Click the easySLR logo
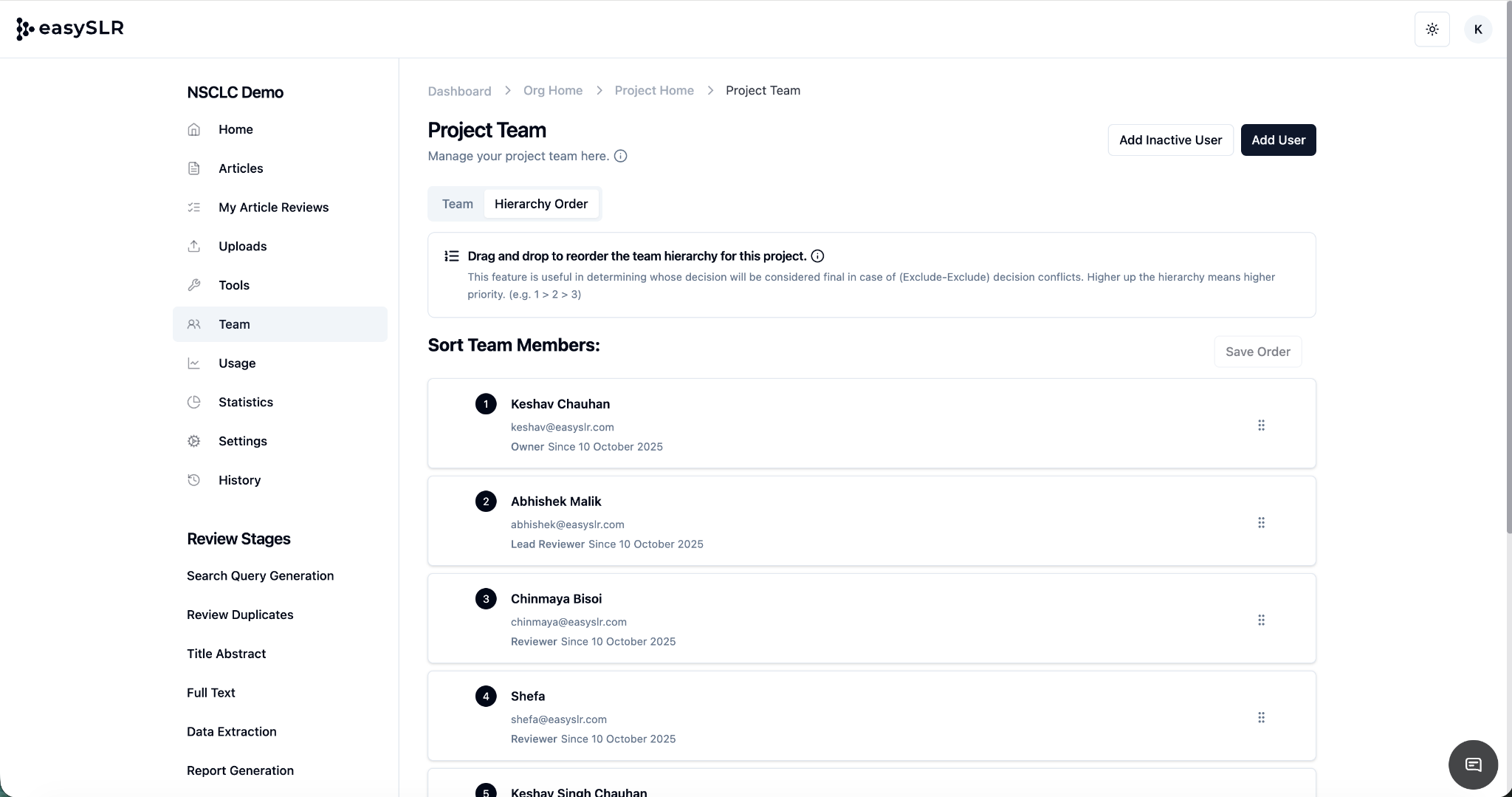Image resolution: width=1512 pixels, height=797 pixels. pos(70,29)
